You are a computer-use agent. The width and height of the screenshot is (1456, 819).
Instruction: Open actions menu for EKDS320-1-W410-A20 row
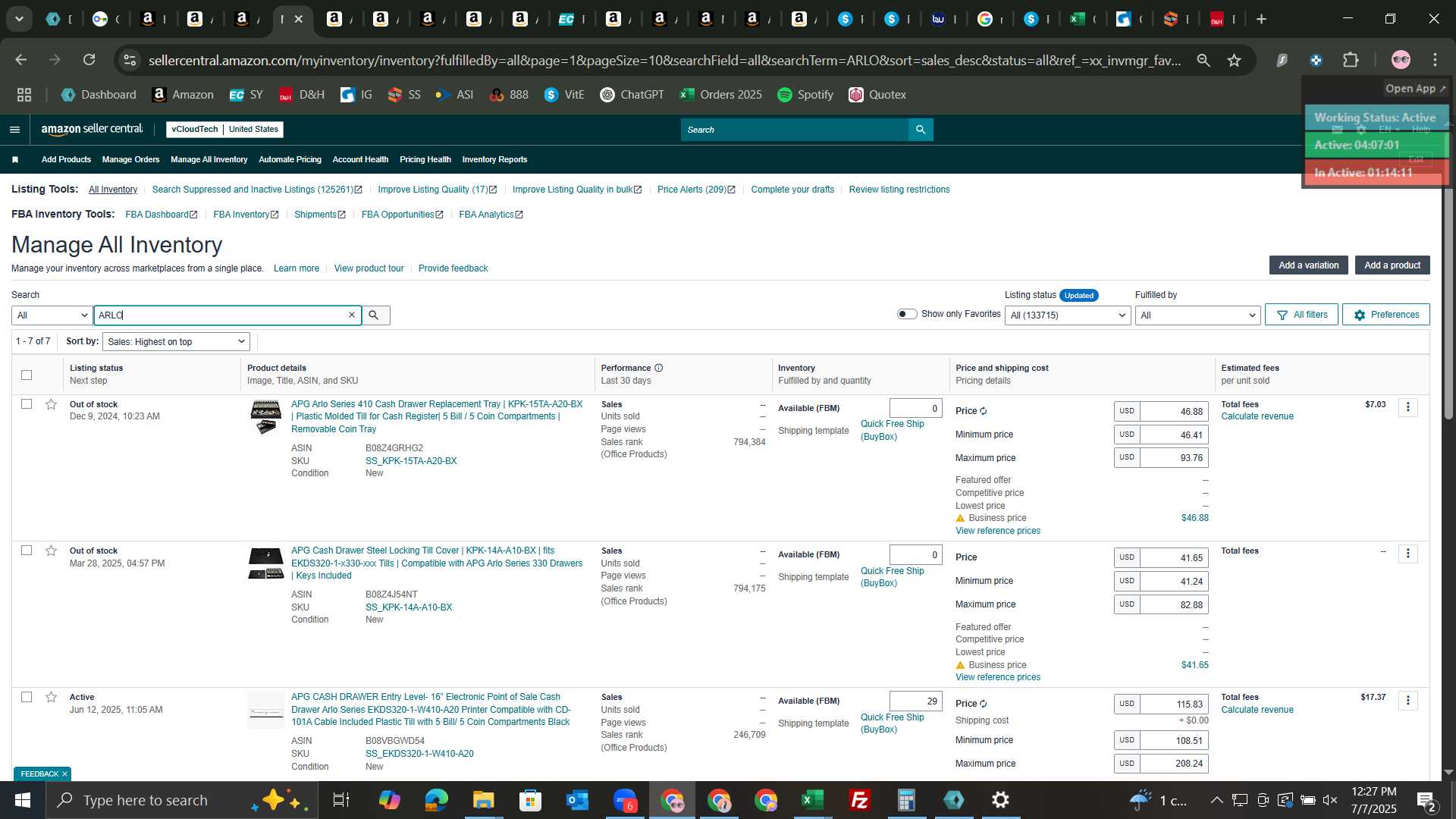tap(1408, 700)
